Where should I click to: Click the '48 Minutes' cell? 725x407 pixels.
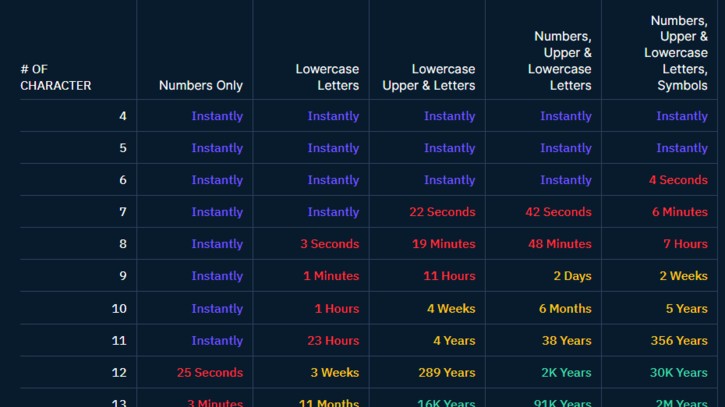(559, 244)
